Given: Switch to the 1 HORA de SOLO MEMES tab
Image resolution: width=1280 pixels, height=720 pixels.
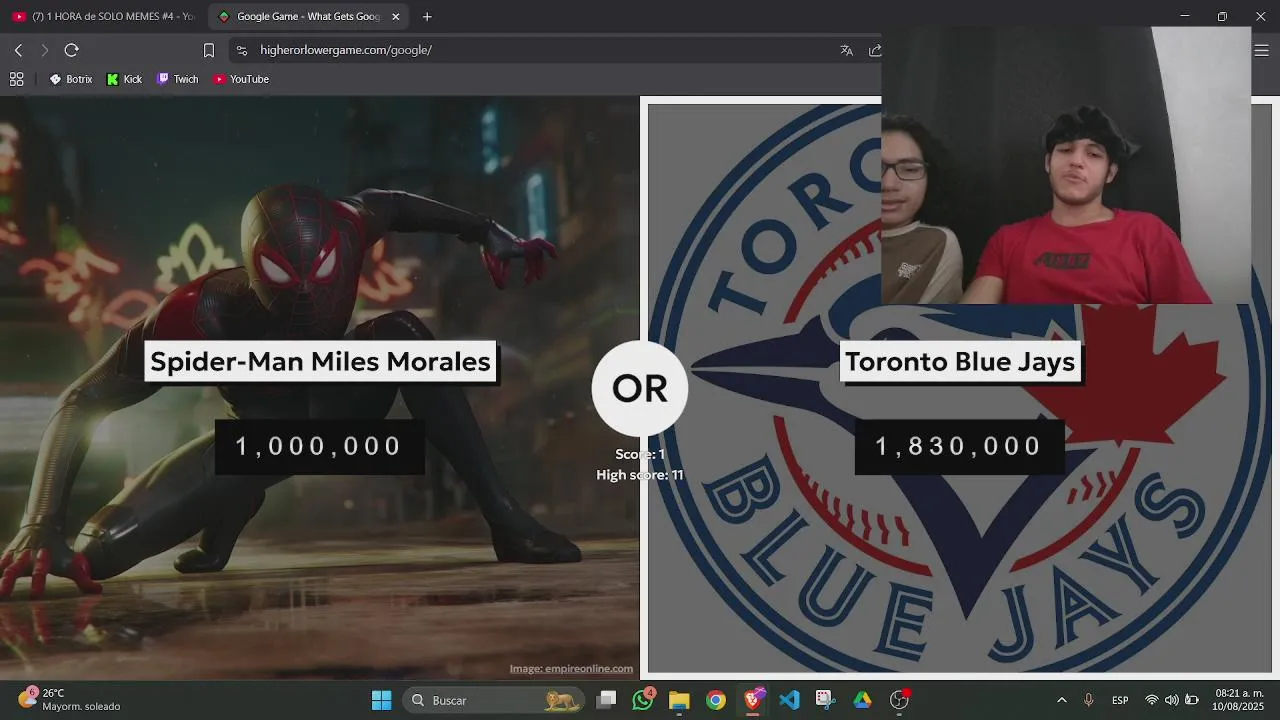Looking at the screenshot, I should pyautogui.click(x=104, y=16).
